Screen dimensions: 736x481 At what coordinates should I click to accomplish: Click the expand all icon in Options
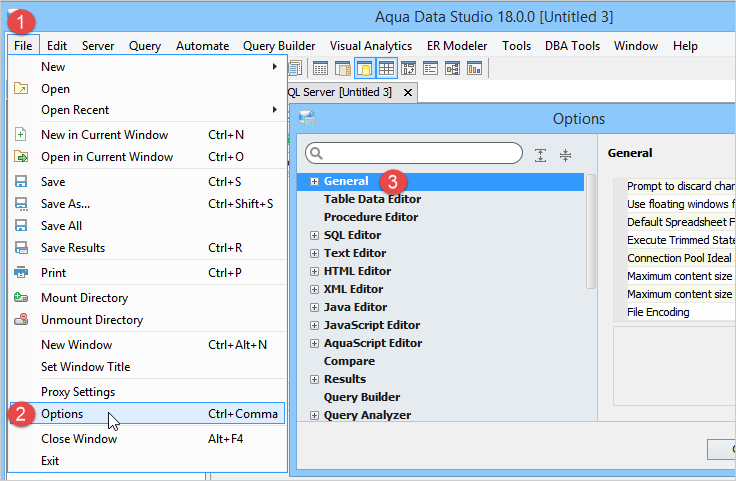coord(541,154)
